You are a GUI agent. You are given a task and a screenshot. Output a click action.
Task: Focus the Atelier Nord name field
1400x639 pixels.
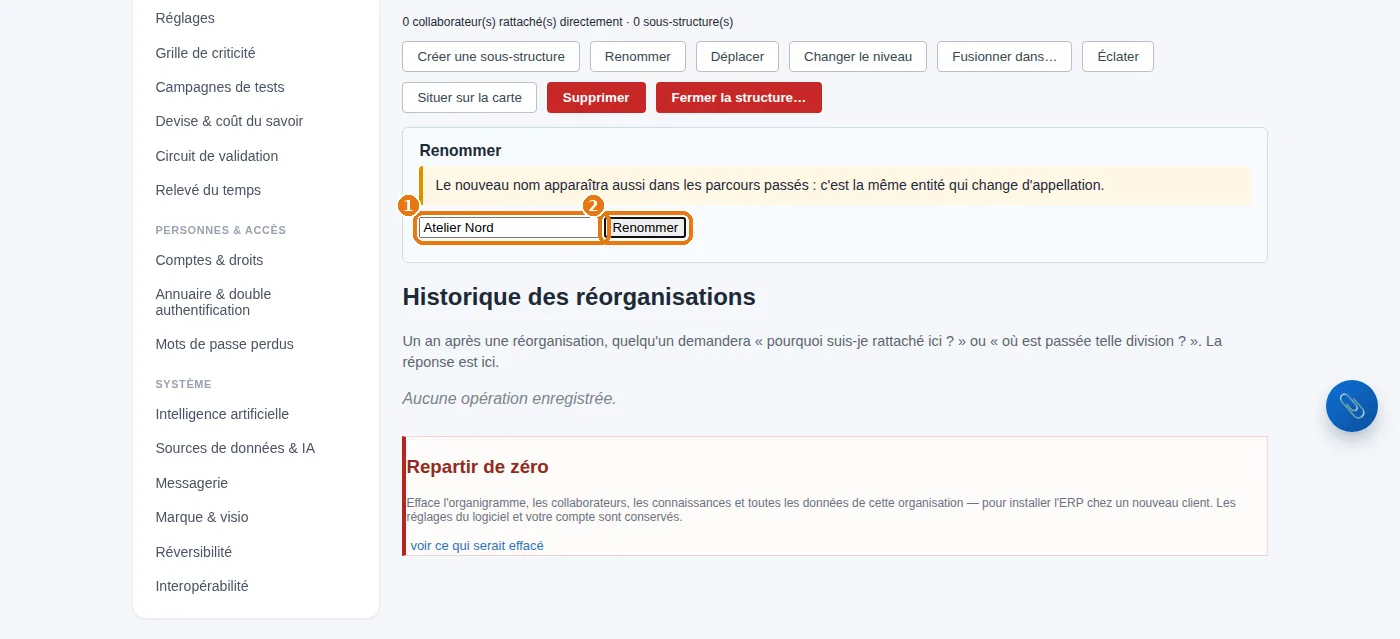point(509,228)
